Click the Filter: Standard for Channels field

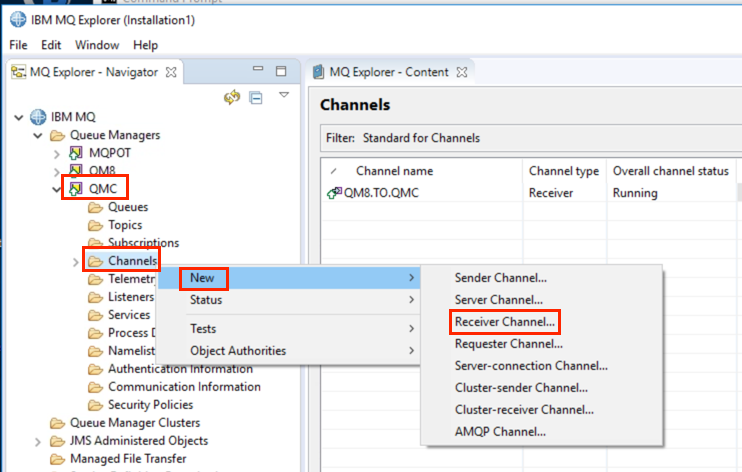[530, 138]
